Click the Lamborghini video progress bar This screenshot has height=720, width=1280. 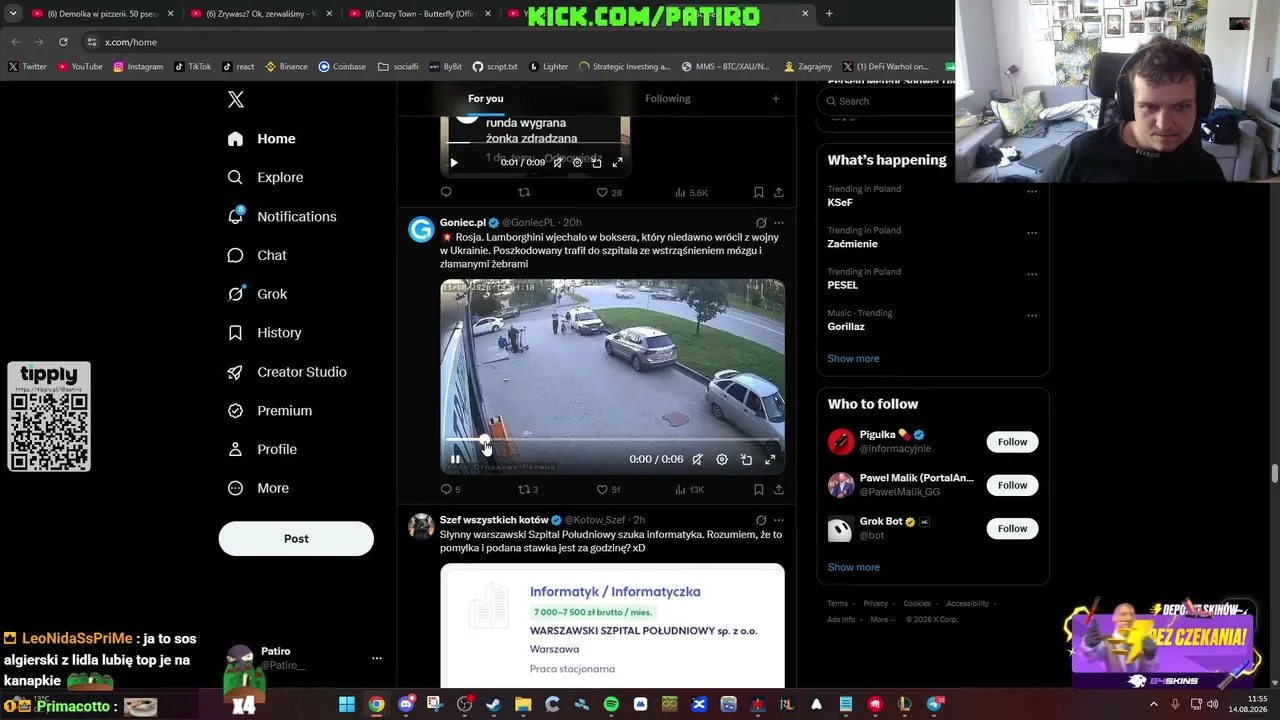point(612,440)
